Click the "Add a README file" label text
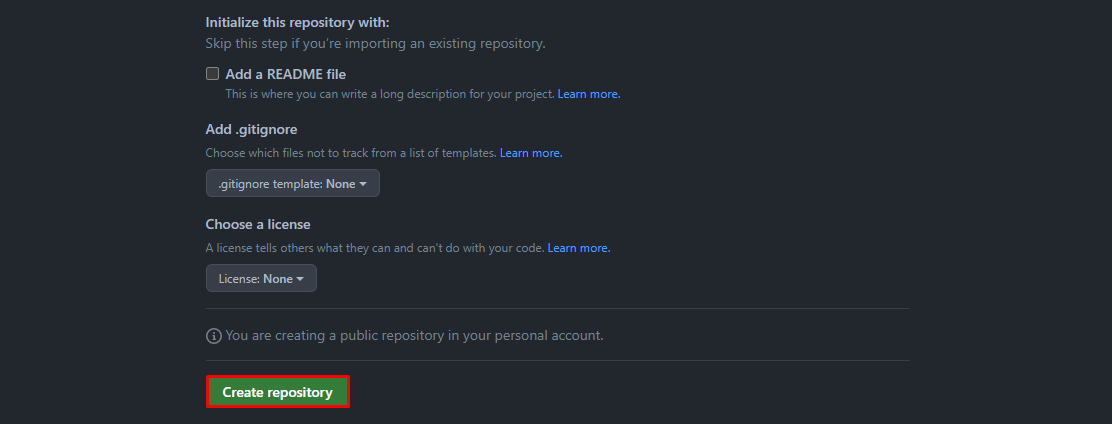Screen dimensions: 1112x424 click(285, 74)
